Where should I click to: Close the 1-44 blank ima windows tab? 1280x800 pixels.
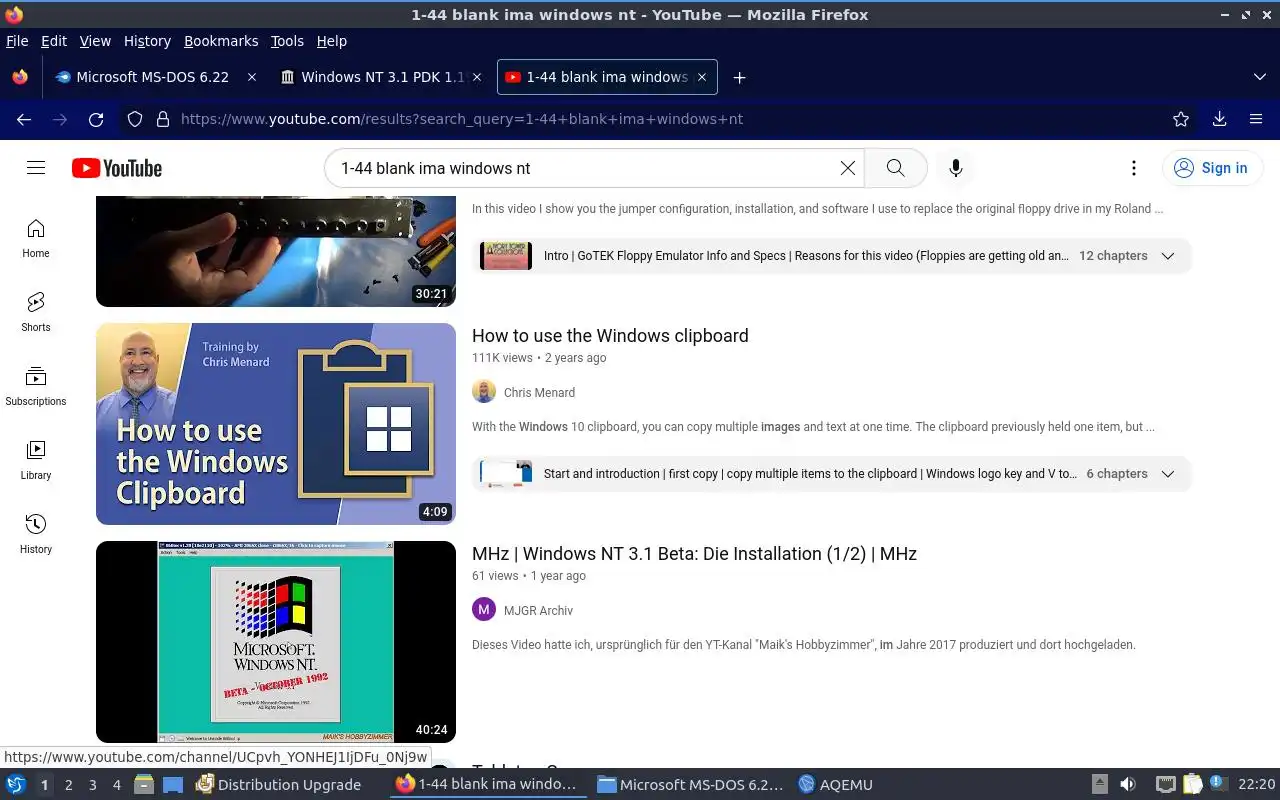(702, 77)
